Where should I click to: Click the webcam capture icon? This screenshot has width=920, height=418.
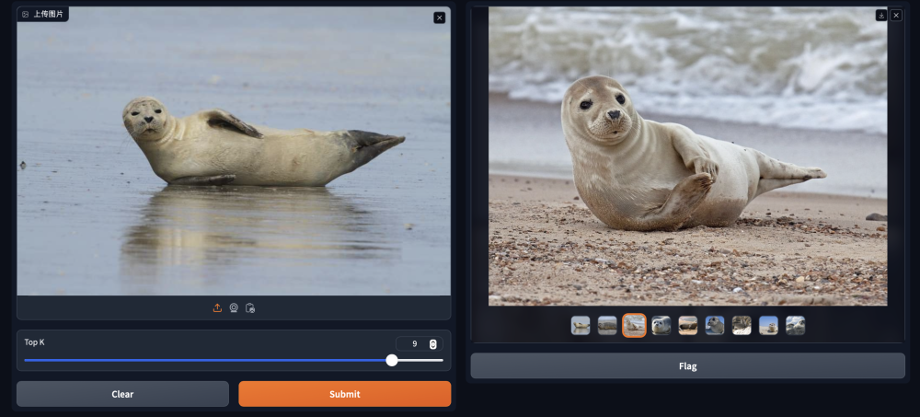pyautogui.click(x=234, y=308)
